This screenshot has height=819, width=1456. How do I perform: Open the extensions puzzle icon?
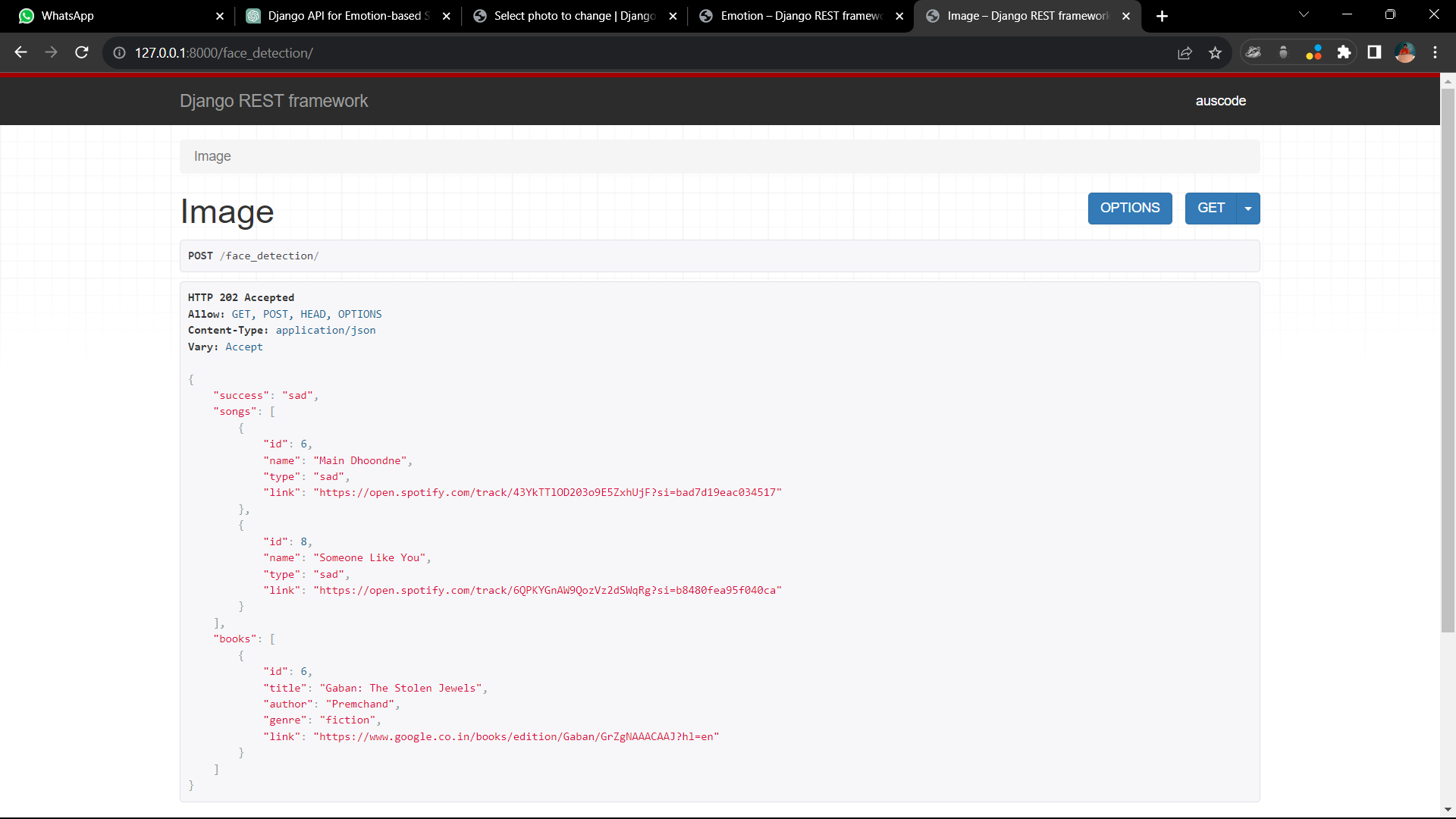(x=1344, y=52)
